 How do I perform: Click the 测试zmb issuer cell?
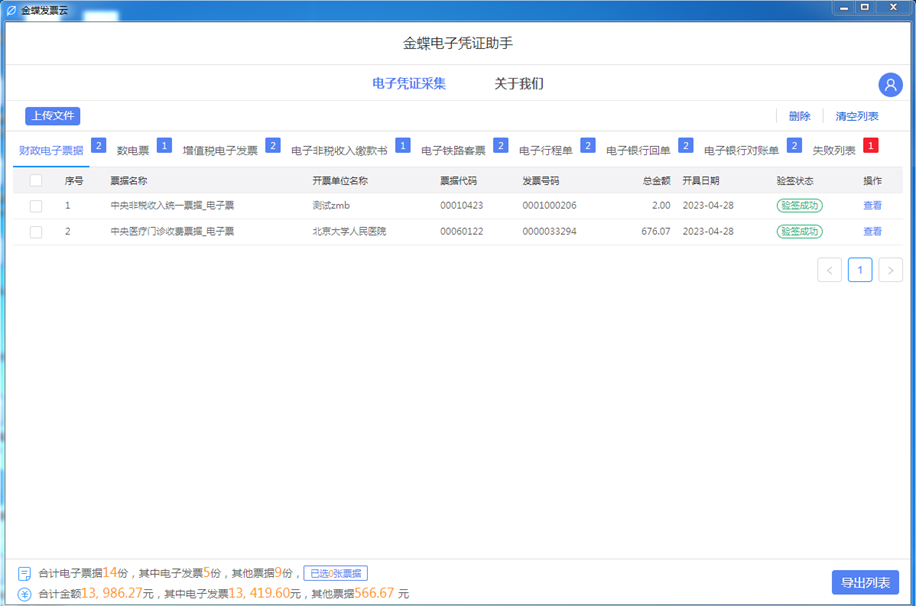tap(331, 206)
